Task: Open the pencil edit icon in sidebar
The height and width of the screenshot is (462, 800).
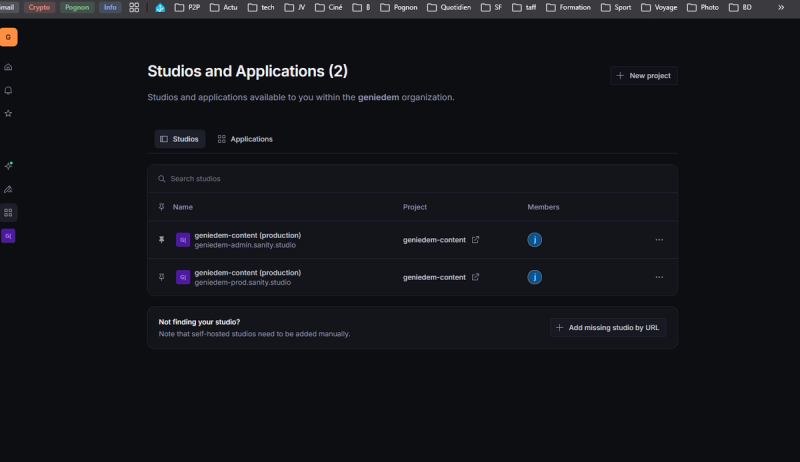Action: click(x=8, y=189)
